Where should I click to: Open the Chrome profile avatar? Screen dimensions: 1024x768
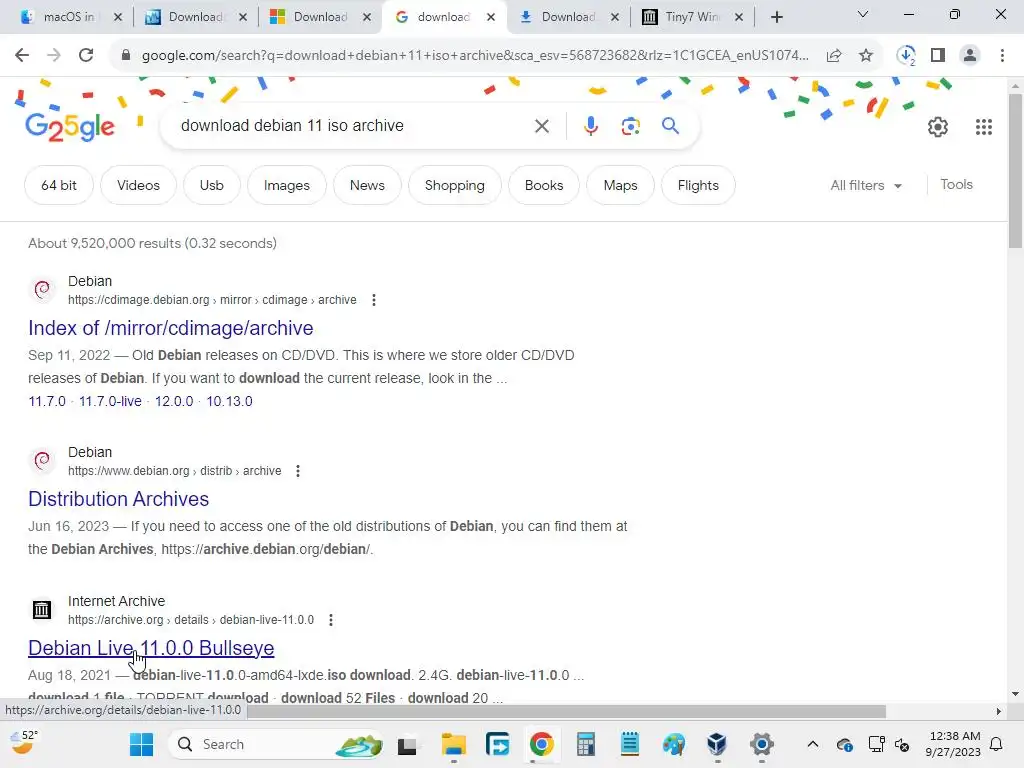click(970, 56)
